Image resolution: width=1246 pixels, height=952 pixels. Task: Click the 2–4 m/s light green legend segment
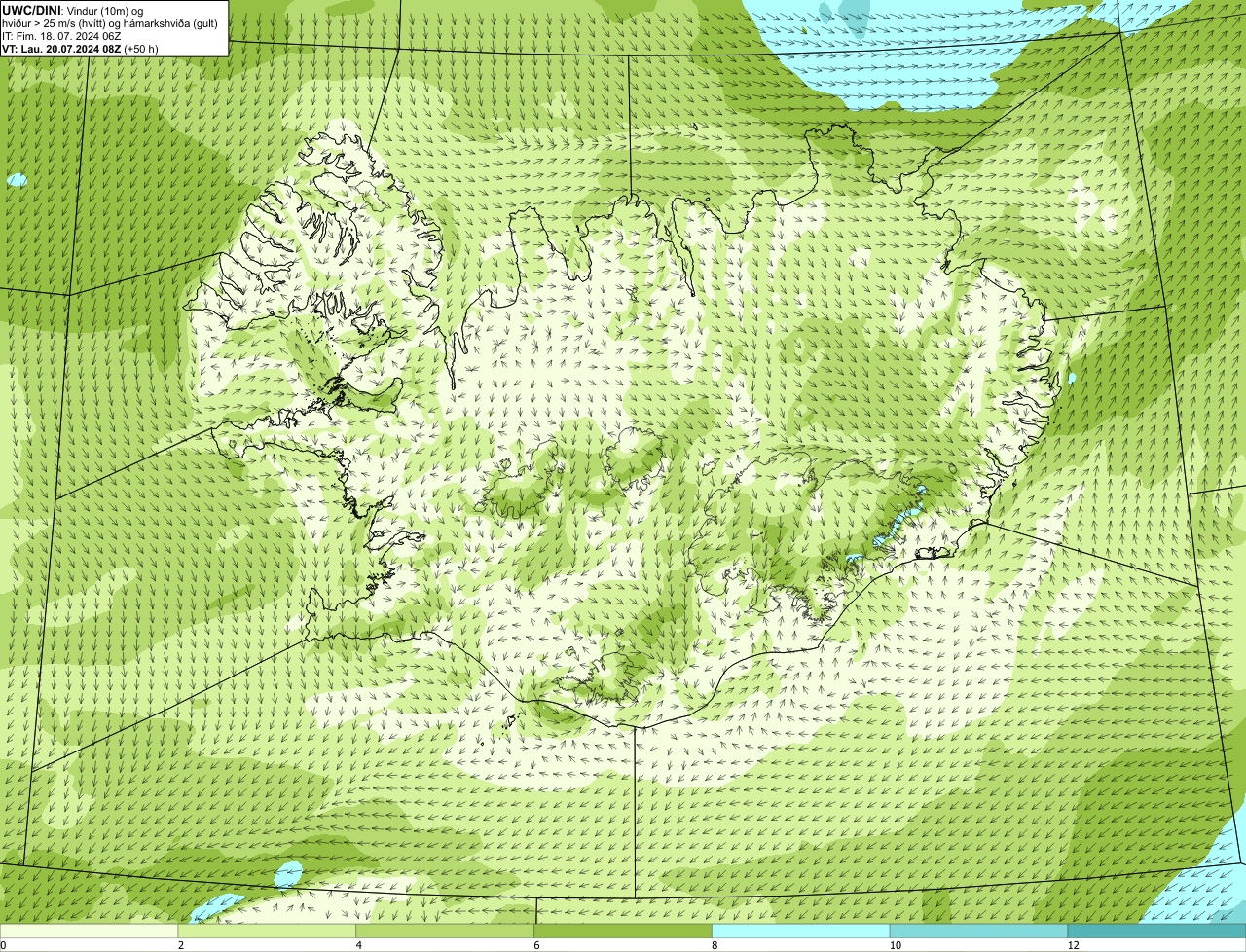tap(268, 932)
